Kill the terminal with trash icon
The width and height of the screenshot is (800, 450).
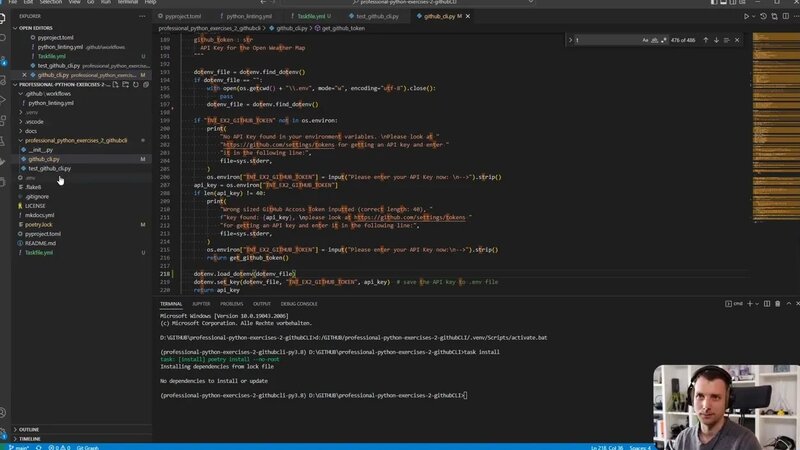[778, 304]
